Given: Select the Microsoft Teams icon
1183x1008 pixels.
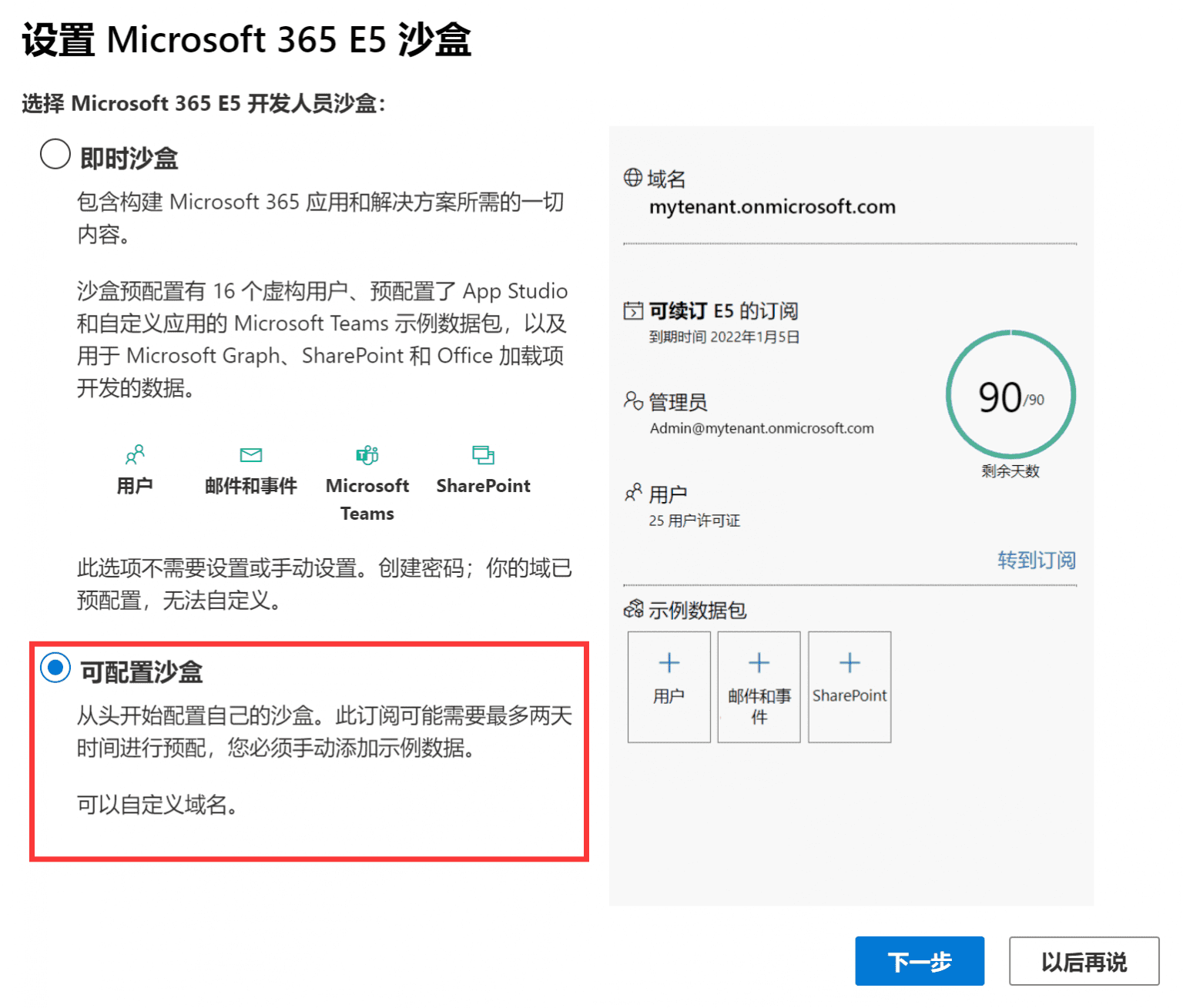Looking at the screenshot, I should coord(367,454).
